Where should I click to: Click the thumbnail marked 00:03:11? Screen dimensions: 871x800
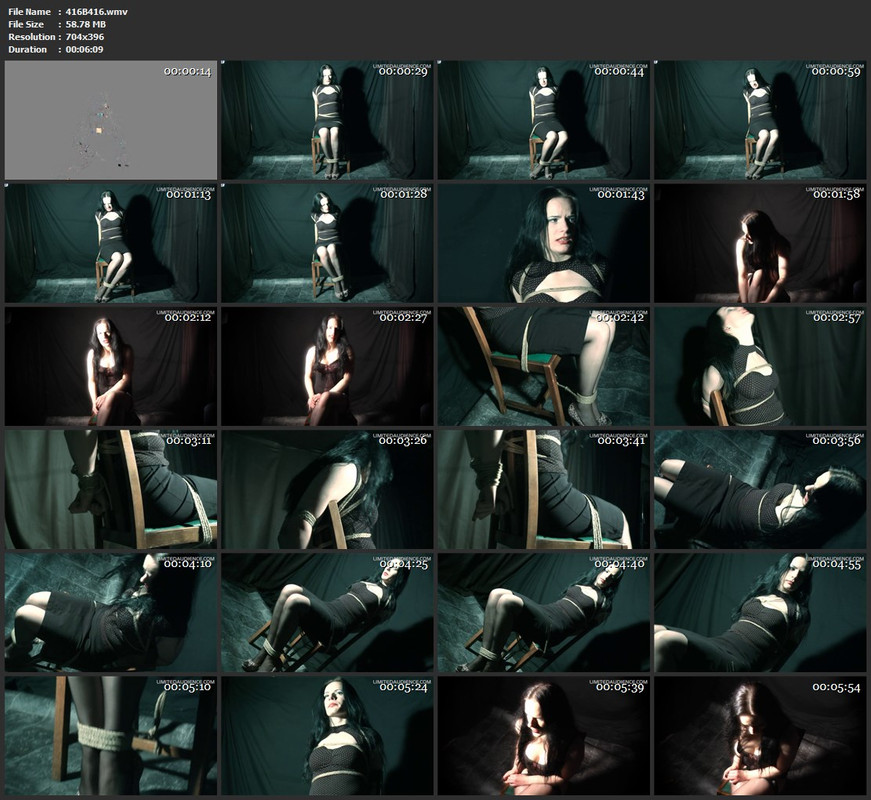tap(111, 489)
